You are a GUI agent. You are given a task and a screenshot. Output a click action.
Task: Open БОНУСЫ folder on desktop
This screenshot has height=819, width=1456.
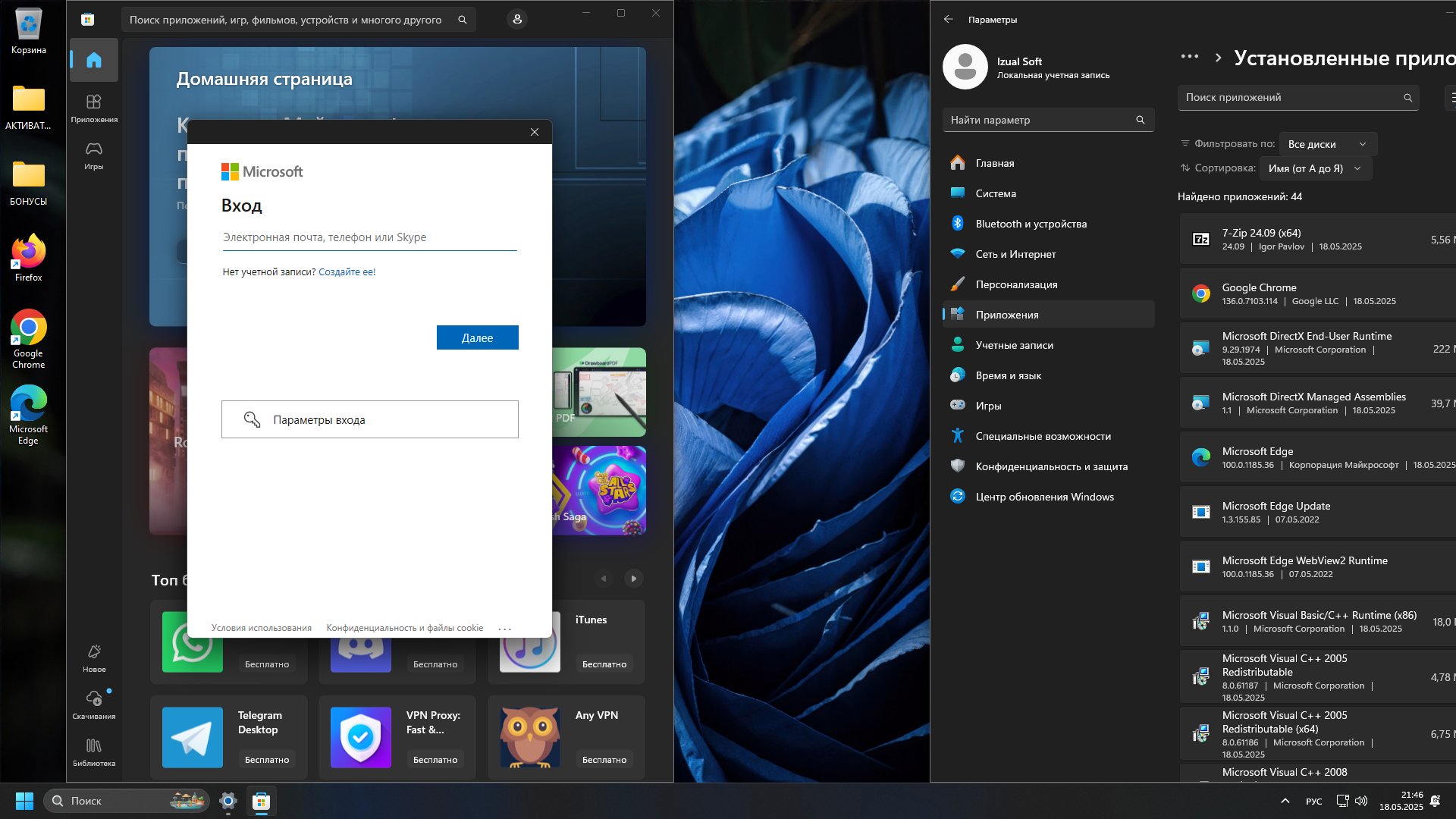28,183
